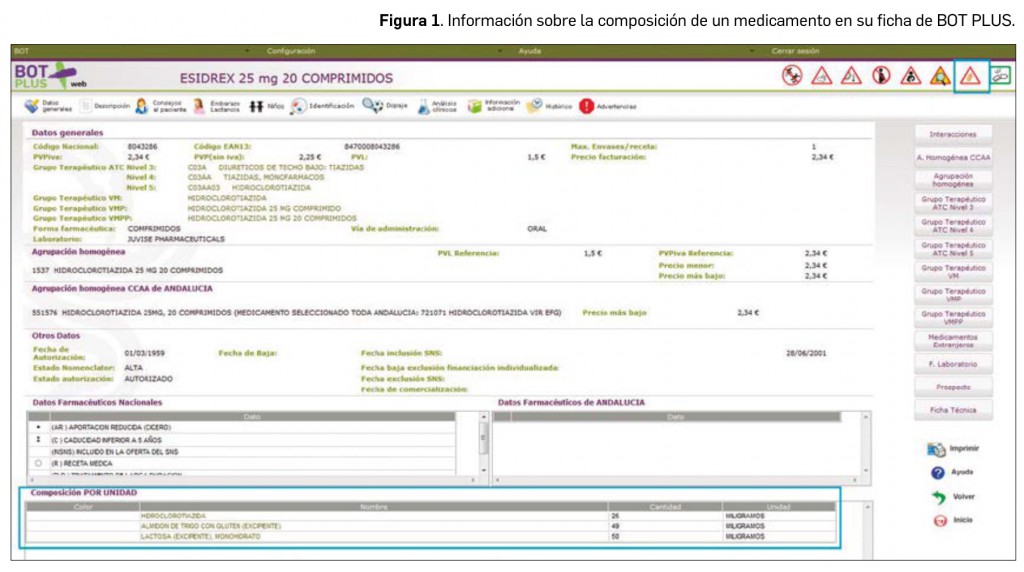Open the Configuración menu
This screenshot has width=1024, height=572.
click(x=291, y=50)
